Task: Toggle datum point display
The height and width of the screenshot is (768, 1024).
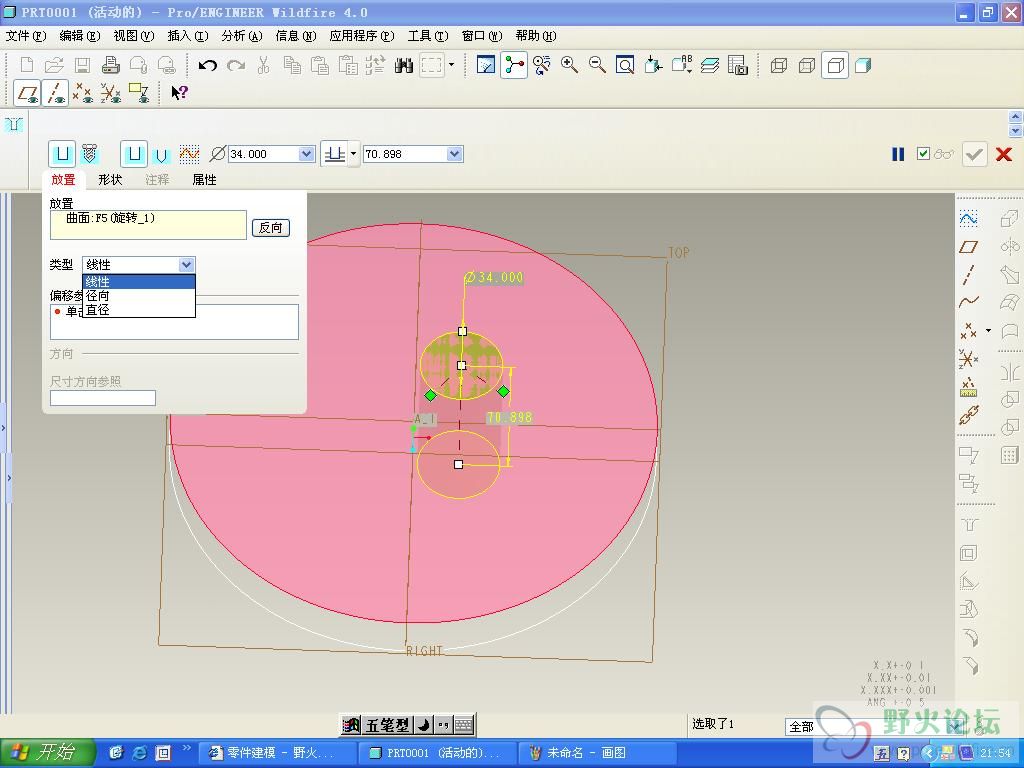Action: (x=82, y=93)
